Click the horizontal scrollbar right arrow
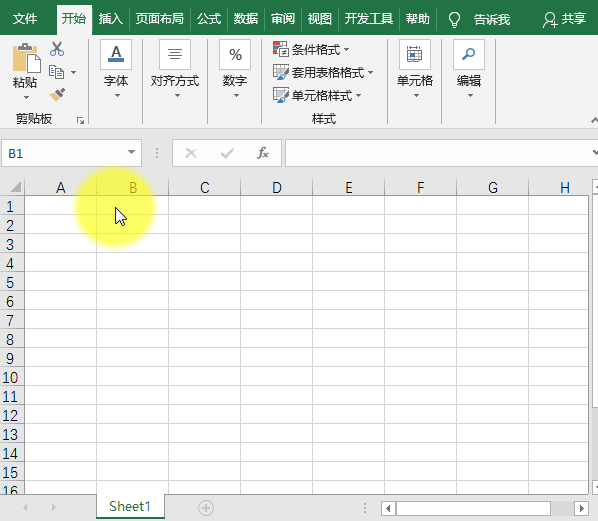The image size is (598, 521). click(x=582, y=508)
